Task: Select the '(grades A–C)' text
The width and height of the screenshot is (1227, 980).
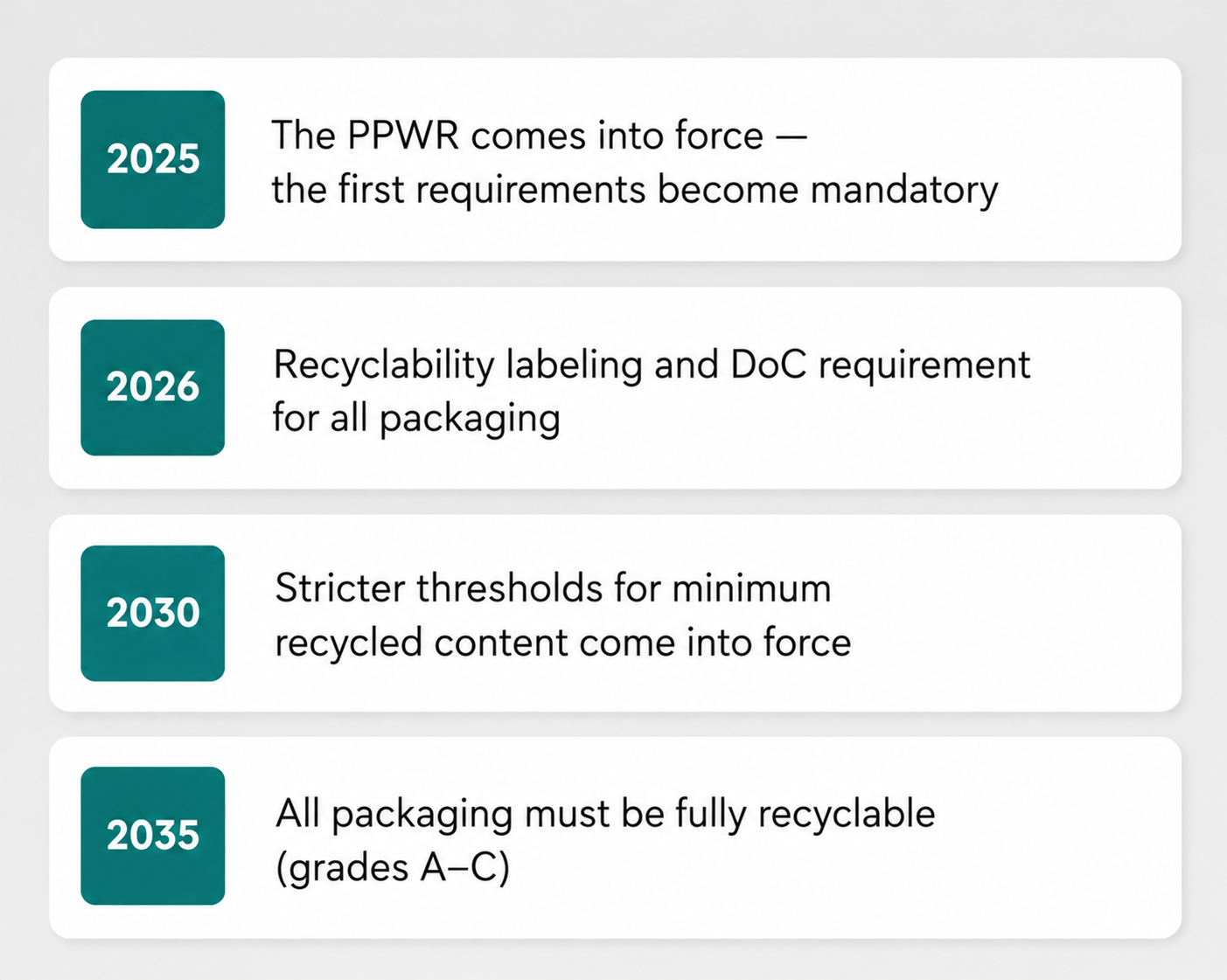Action: (x=393, y=868)
